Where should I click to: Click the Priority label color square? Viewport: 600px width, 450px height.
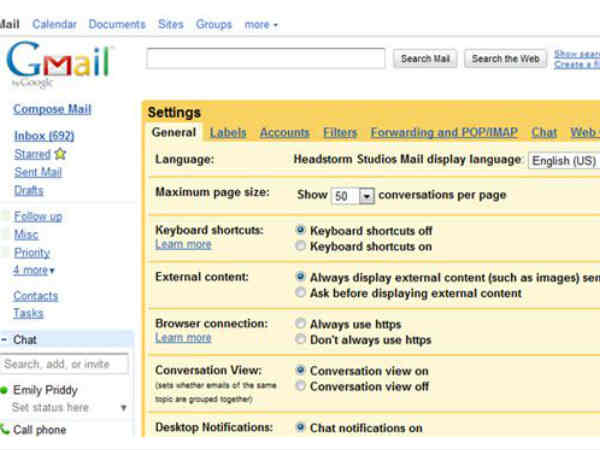5,252
